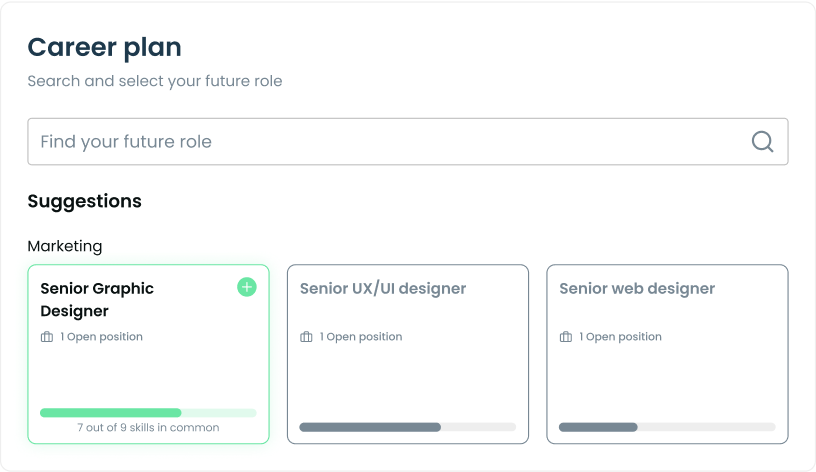Click green skills progress bar on Graphic Designer

pyautogui.click(x=148, y=413)
